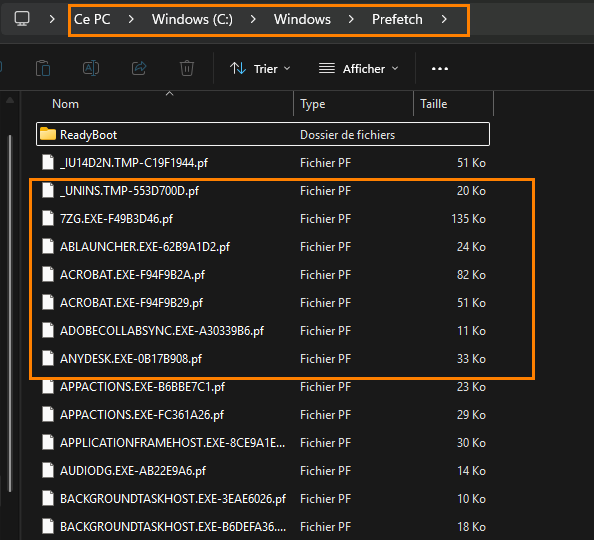Click 135 Ko size of 7ZG.EXE file
Viewport: 594px width, 540px height.
tap(469, 219)
